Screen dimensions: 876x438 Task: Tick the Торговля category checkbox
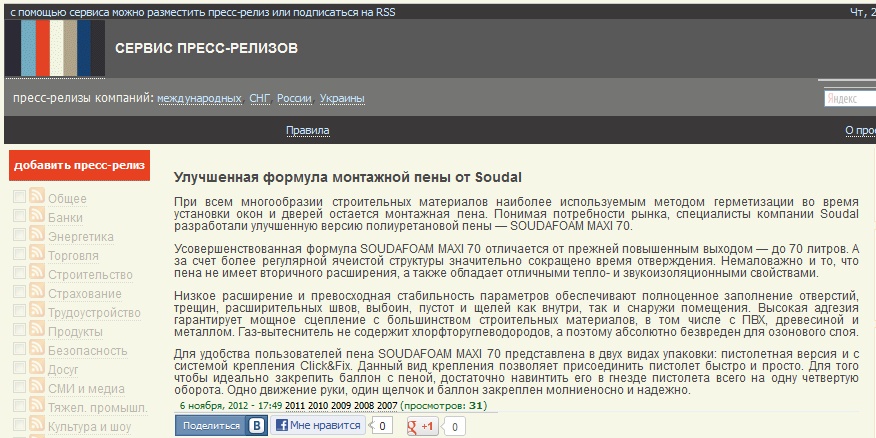pos(20,254)
